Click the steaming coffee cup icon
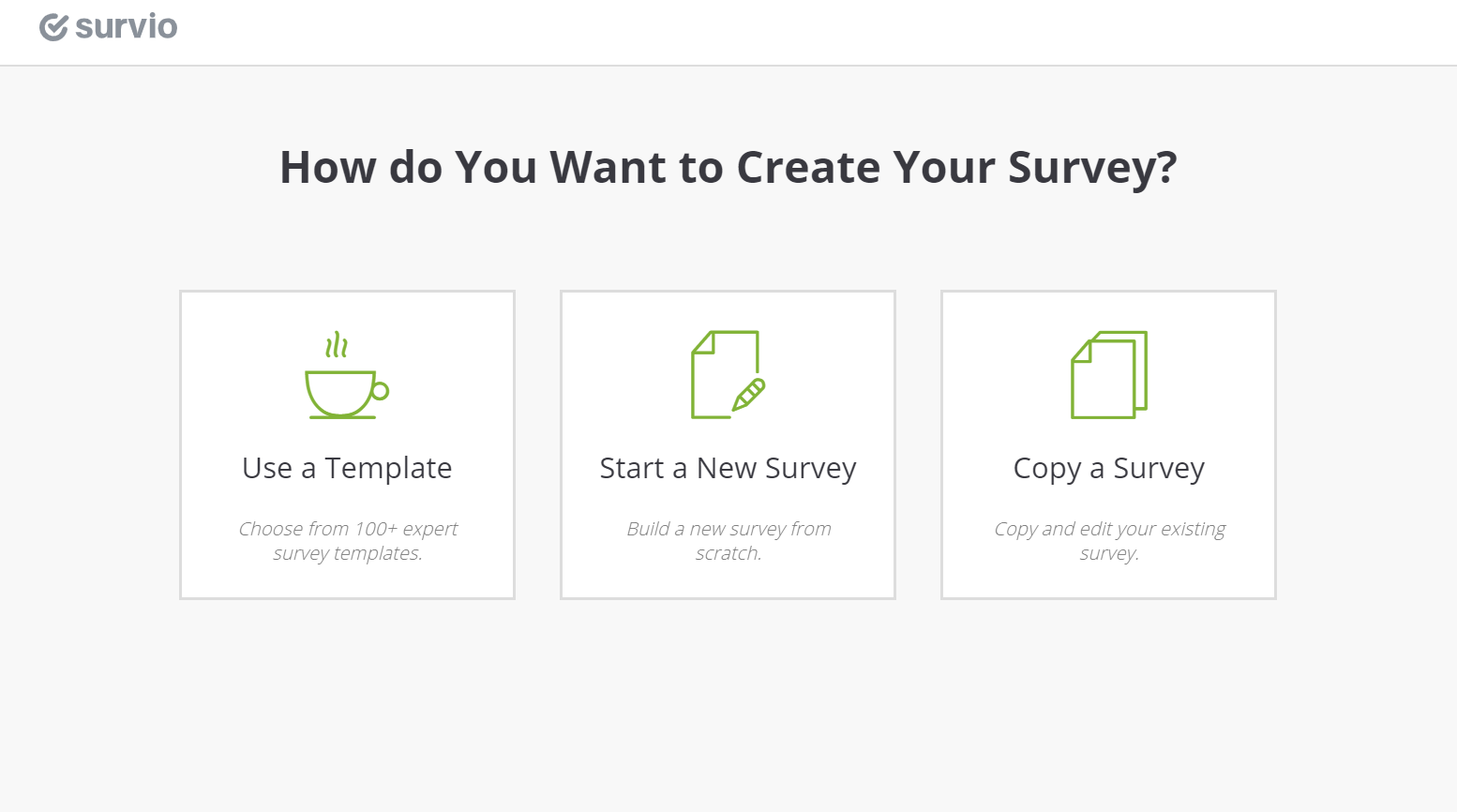 click(x=343, y=391)
